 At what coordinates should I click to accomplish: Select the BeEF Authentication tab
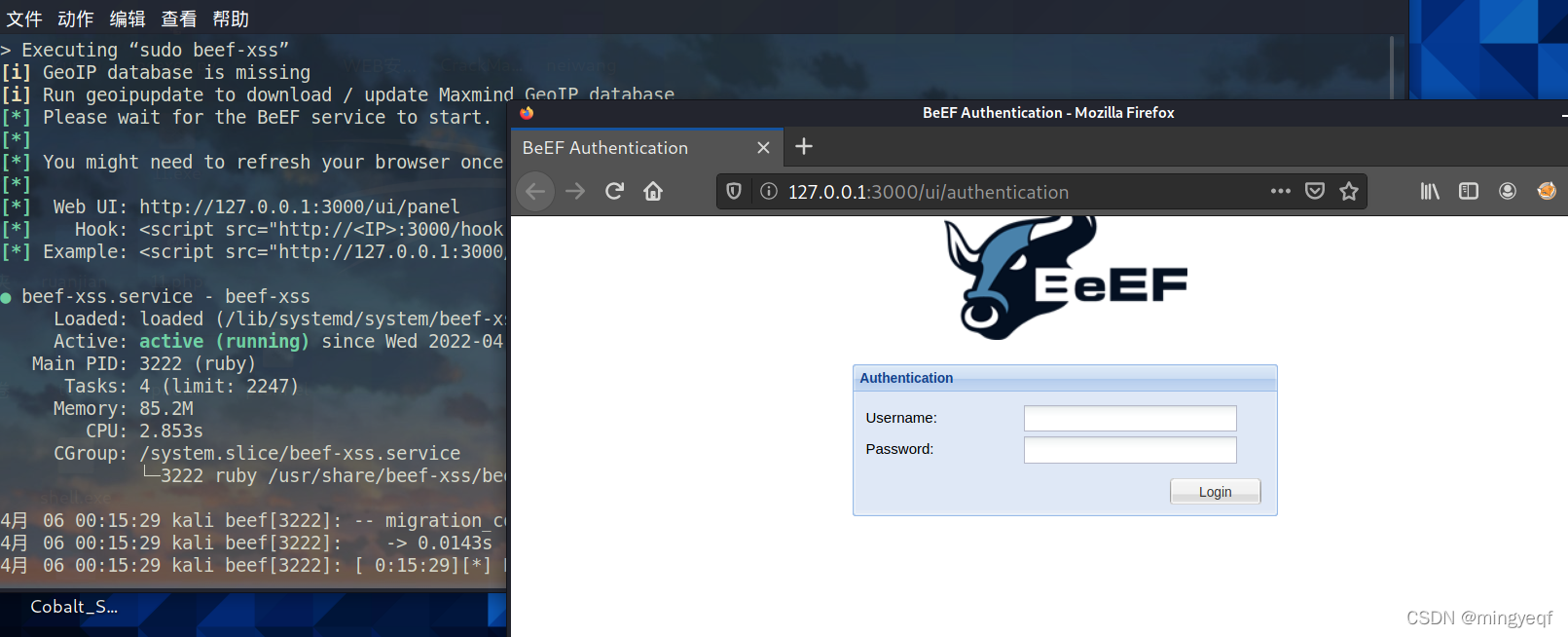tap(647, 147)
